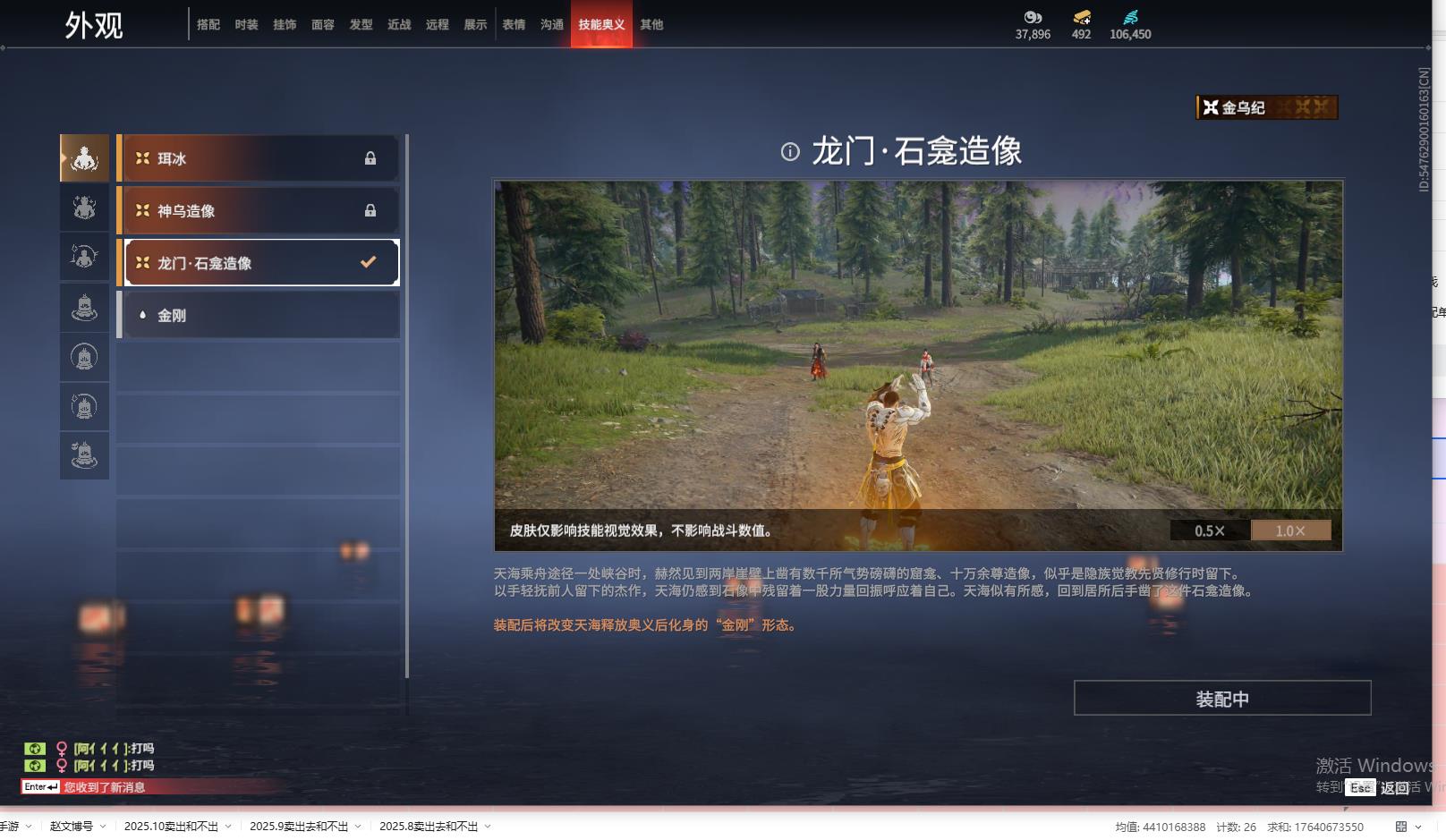Click 计数: 26 in status bar

point(1236,827)
